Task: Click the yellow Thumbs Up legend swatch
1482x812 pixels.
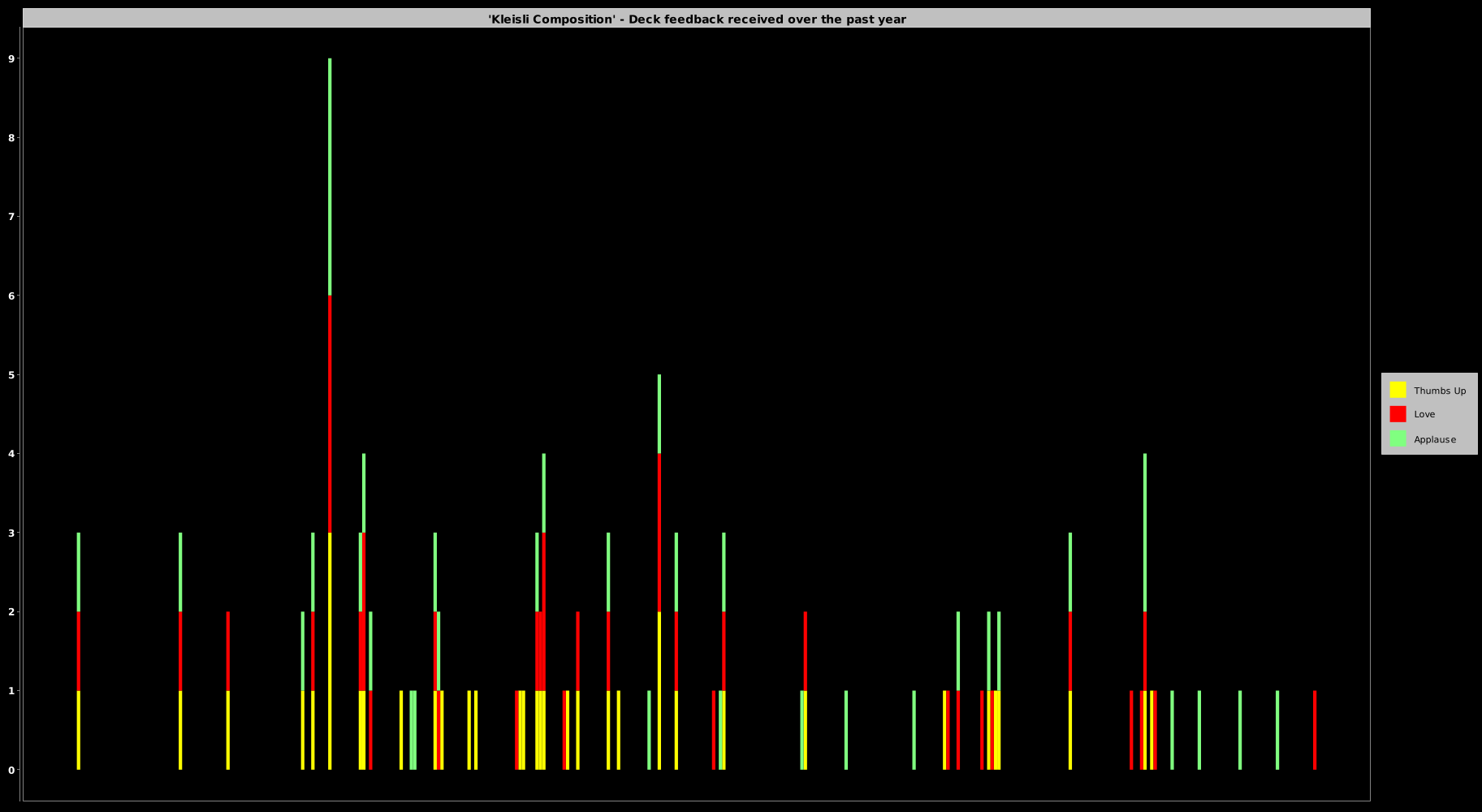Action: point(1398,390)
